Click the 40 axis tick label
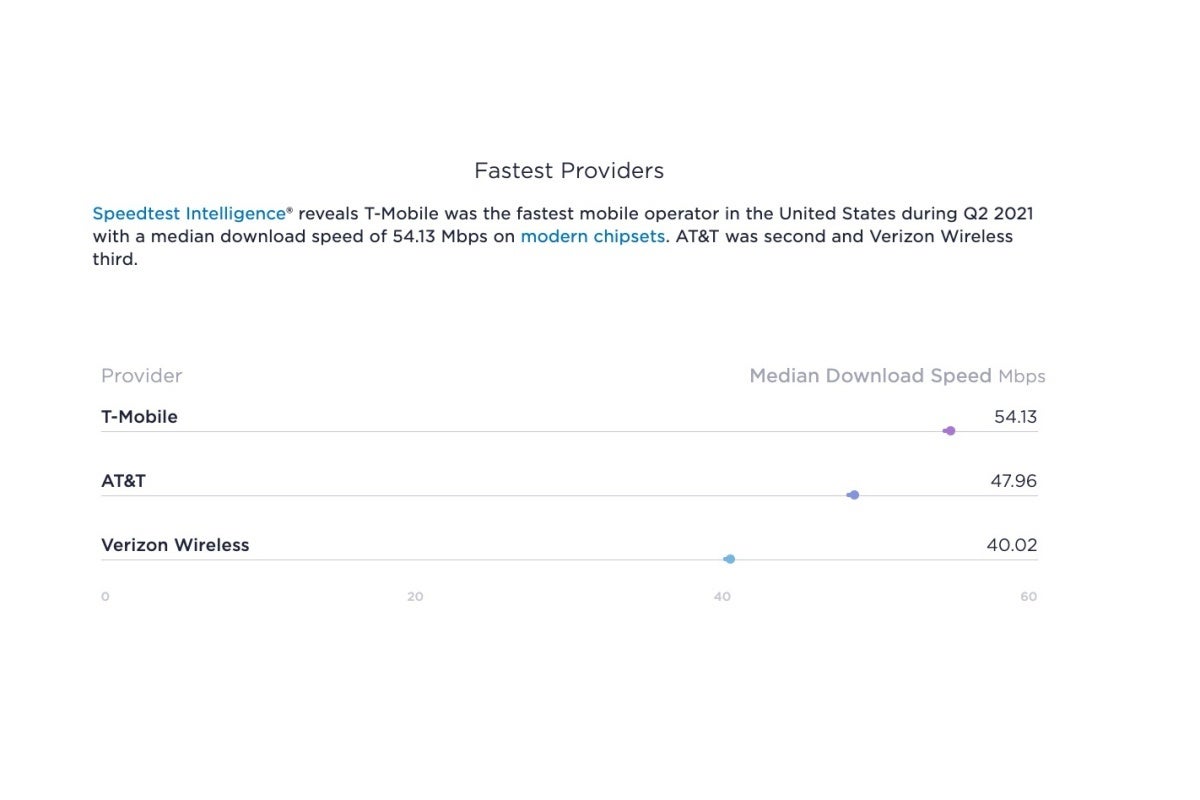The width and height of the screenshot is (1200, 800). click(x=722, y=597)
